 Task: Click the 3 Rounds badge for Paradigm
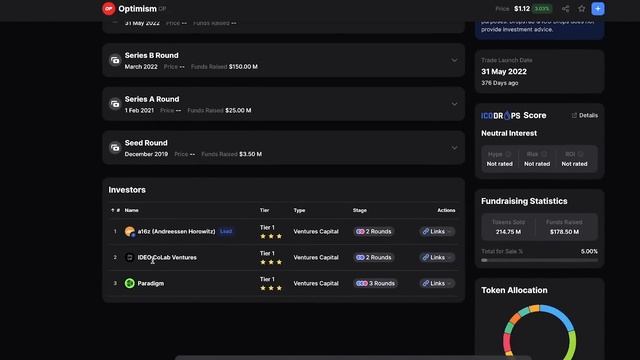pos(375,283)
